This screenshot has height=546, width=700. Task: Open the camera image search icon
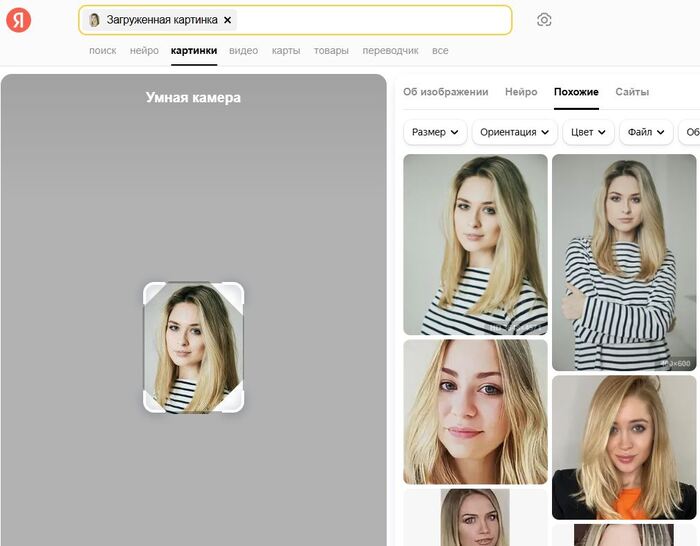point(544,20)
